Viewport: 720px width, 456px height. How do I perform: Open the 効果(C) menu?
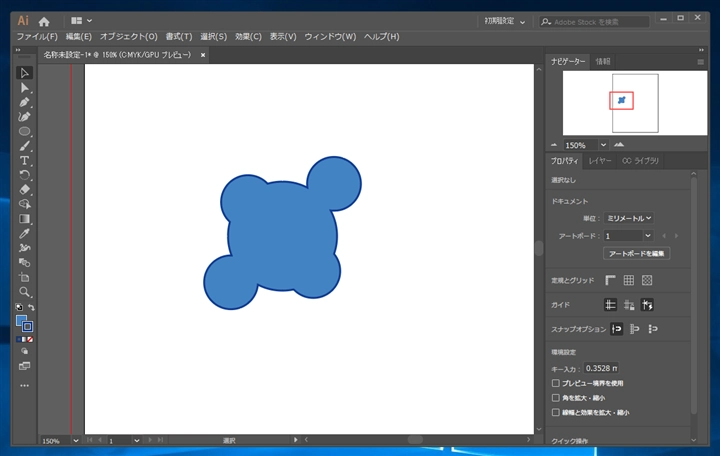pos(248,36)
